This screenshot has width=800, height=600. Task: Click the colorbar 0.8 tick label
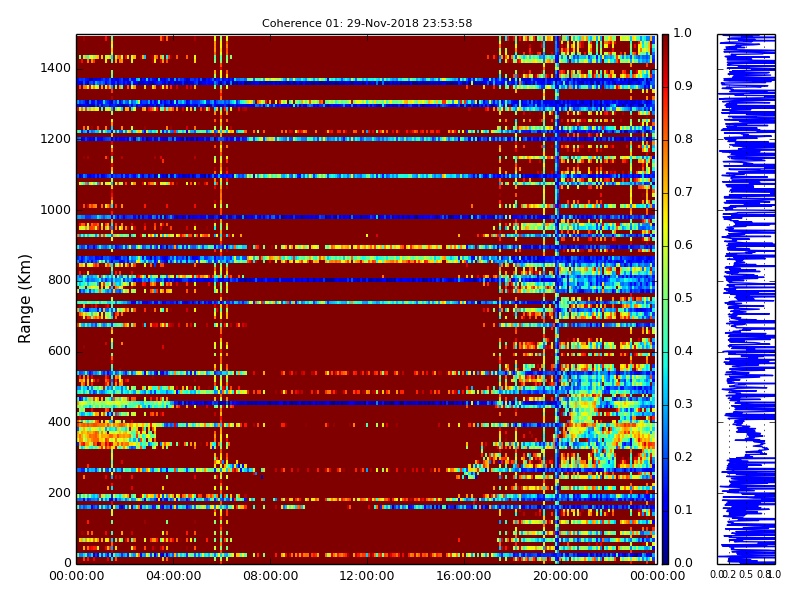[x=683, y=139]
